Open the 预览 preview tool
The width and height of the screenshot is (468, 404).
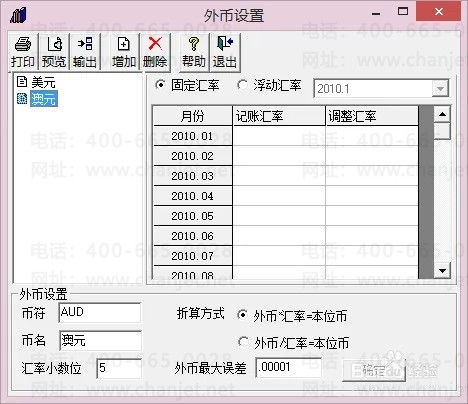(54, 52)
